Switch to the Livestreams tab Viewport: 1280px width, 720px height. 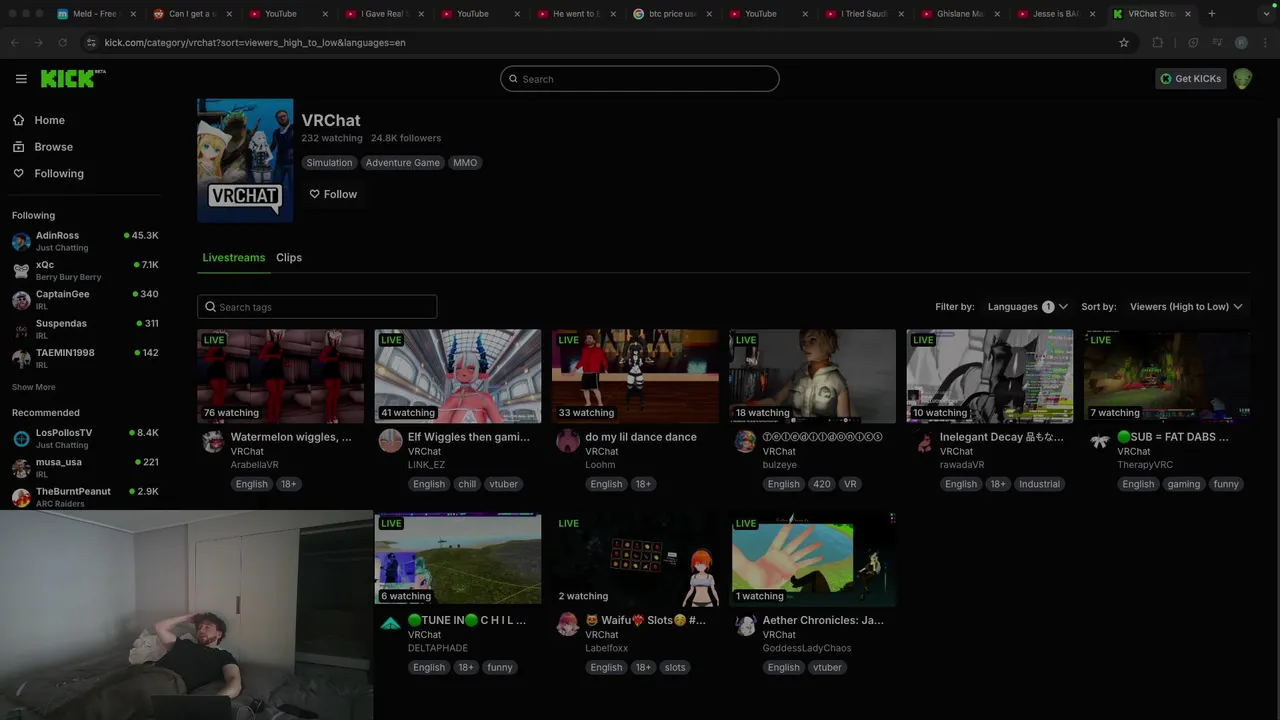tap(234, 258)
